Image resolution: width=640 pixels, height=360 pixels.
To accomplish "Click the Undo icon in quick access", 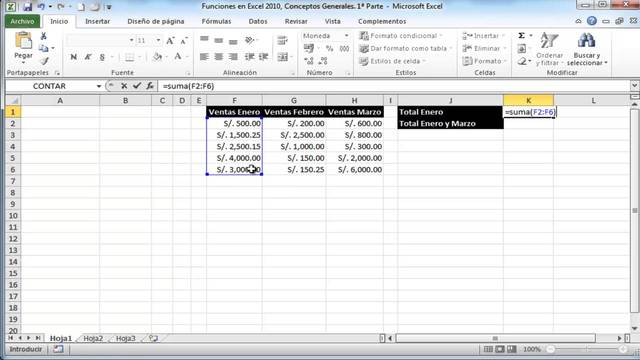I will click(41, 7).
